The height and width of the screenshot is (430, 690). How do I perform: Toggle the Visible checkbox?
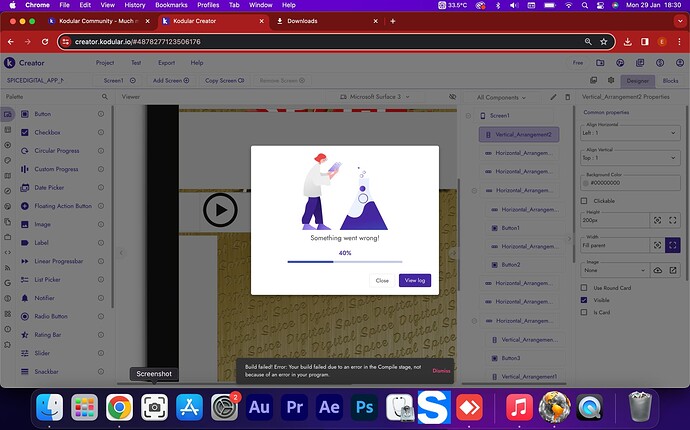pyautogui.click(x=585, y=299)
